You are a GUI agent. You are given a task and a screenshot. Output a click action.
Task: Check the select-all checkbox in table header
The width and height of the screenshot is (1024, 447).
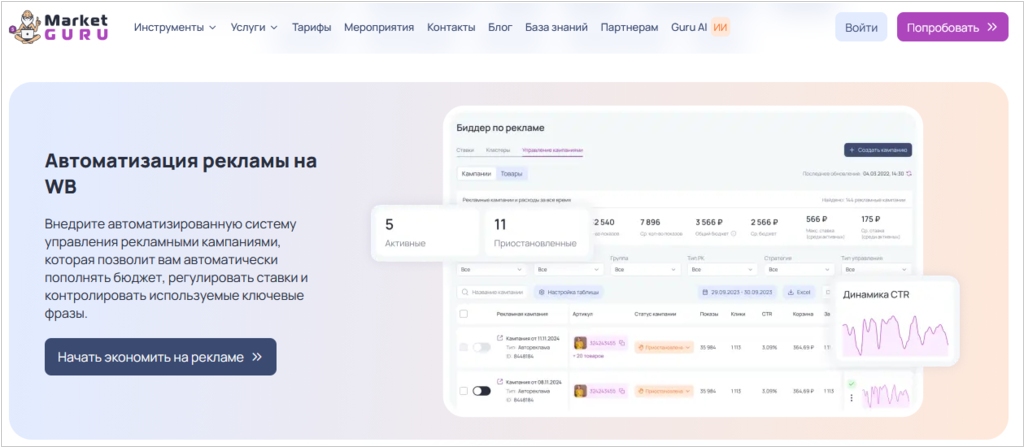462,314
